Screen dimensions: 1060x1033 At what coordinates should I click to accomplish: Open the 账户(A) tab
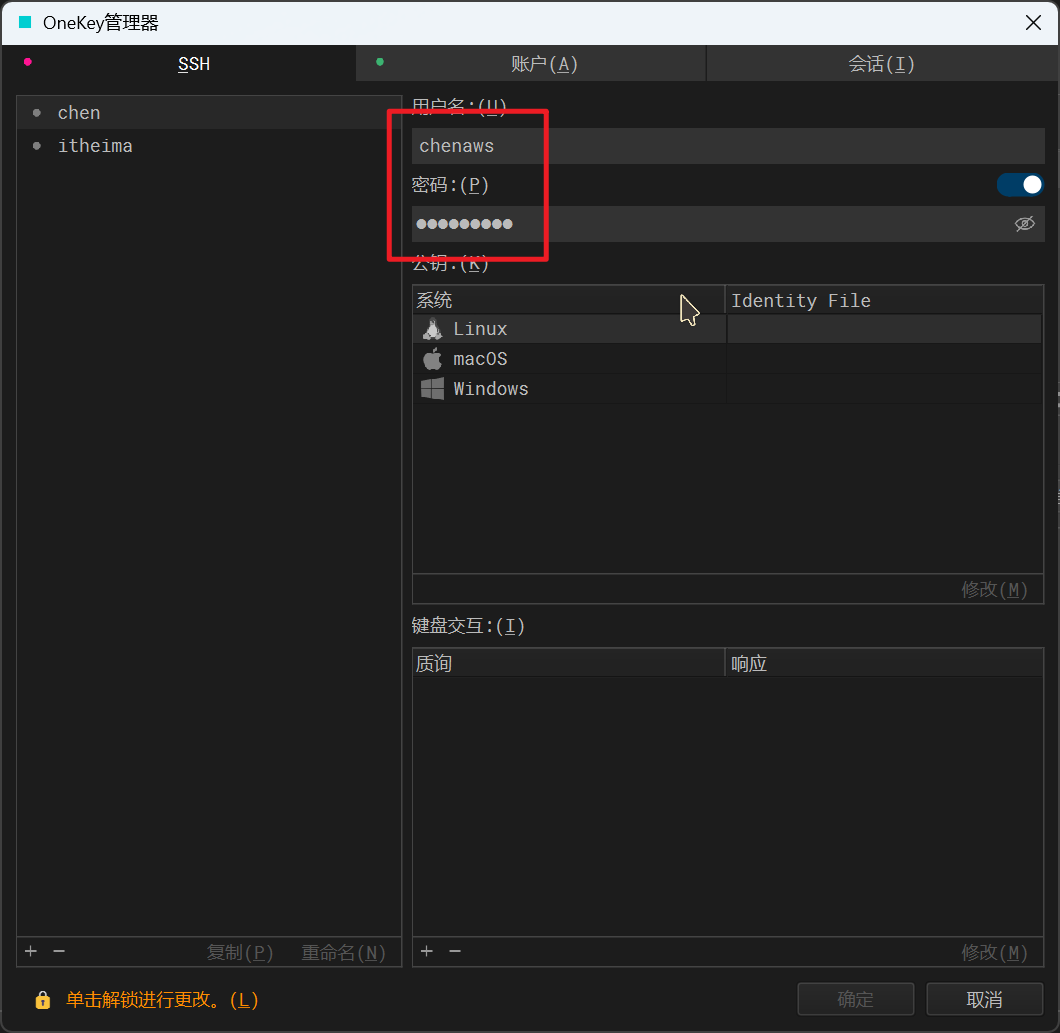(x=531, y=64)
